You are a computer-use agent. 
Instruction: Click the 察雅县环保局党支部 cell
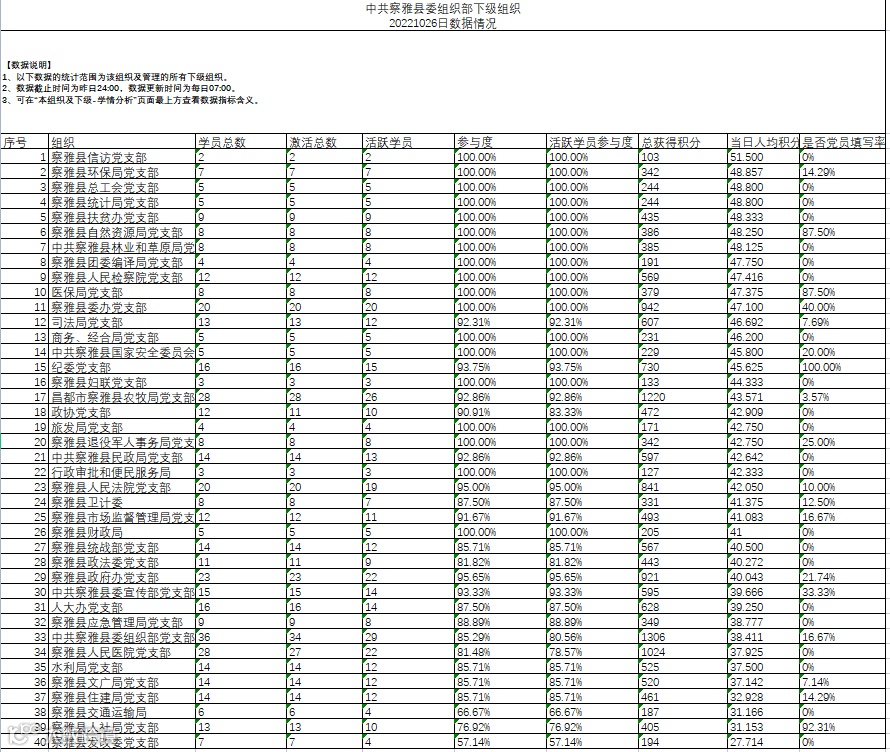[121, 172]
